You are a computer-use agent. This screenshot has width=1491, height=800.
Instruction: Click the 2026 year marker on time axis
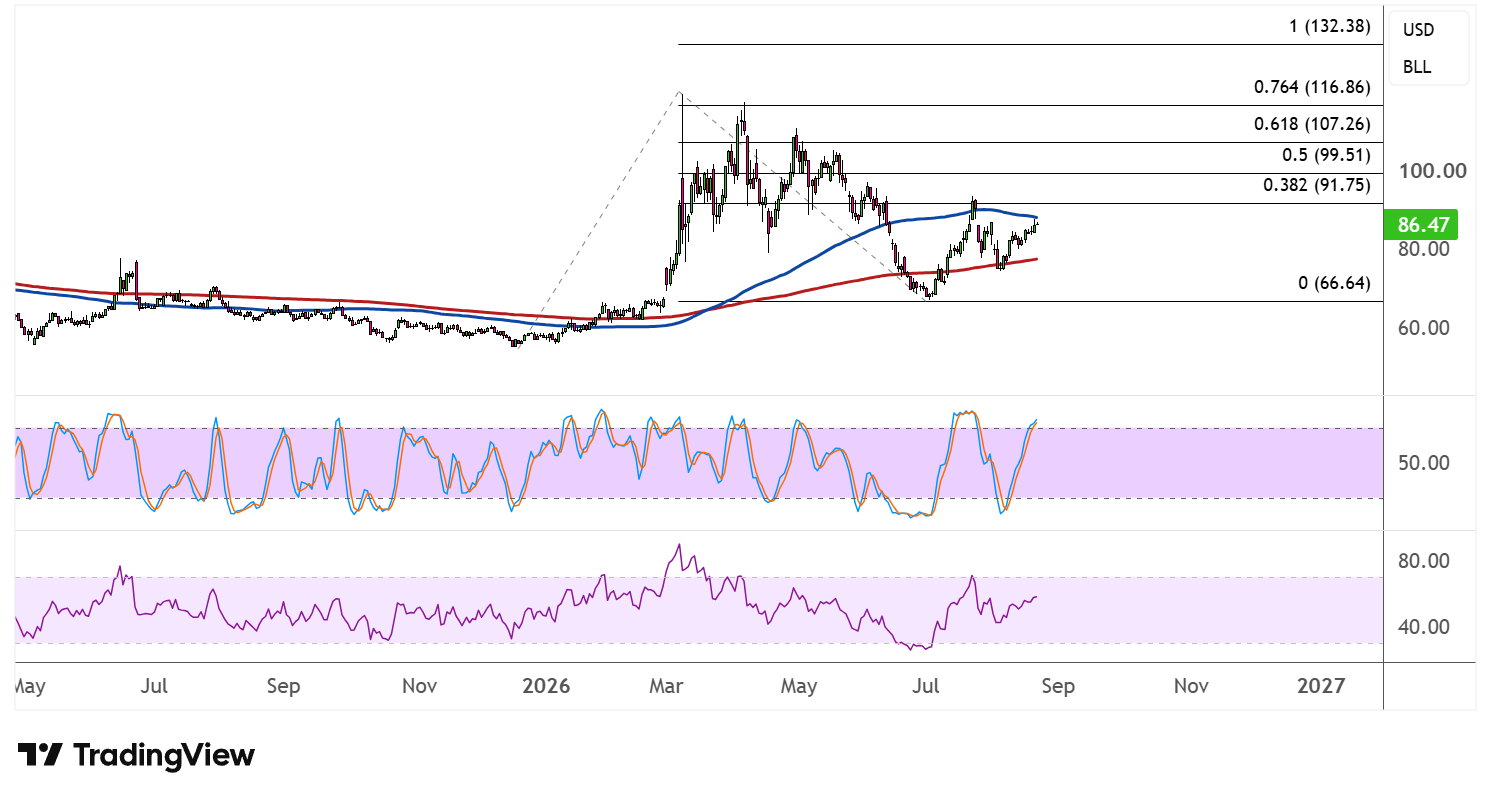pyautogui.click(x=546, y=687)
